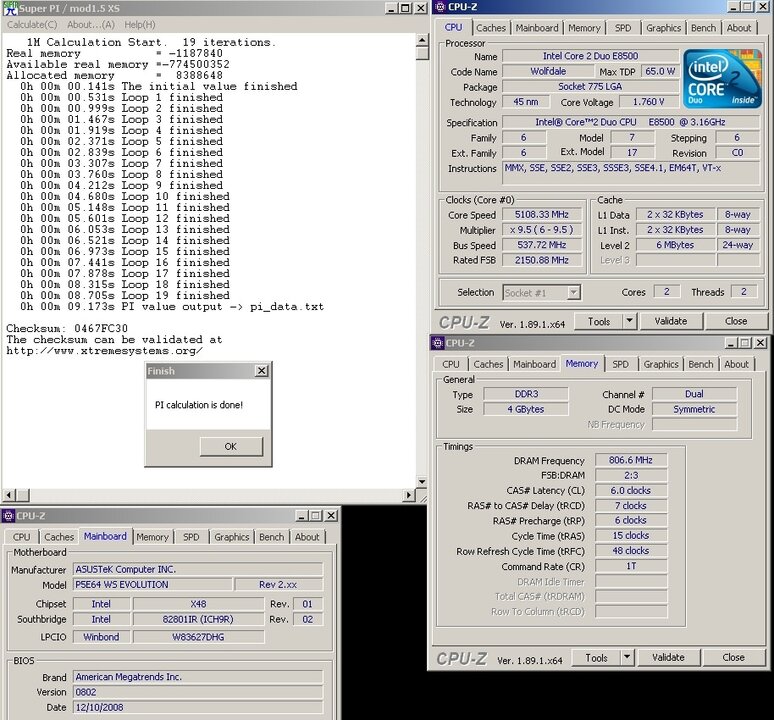Open Help menu in Super PI
This screenshot has height=720, width=774.
coord(140,25)
